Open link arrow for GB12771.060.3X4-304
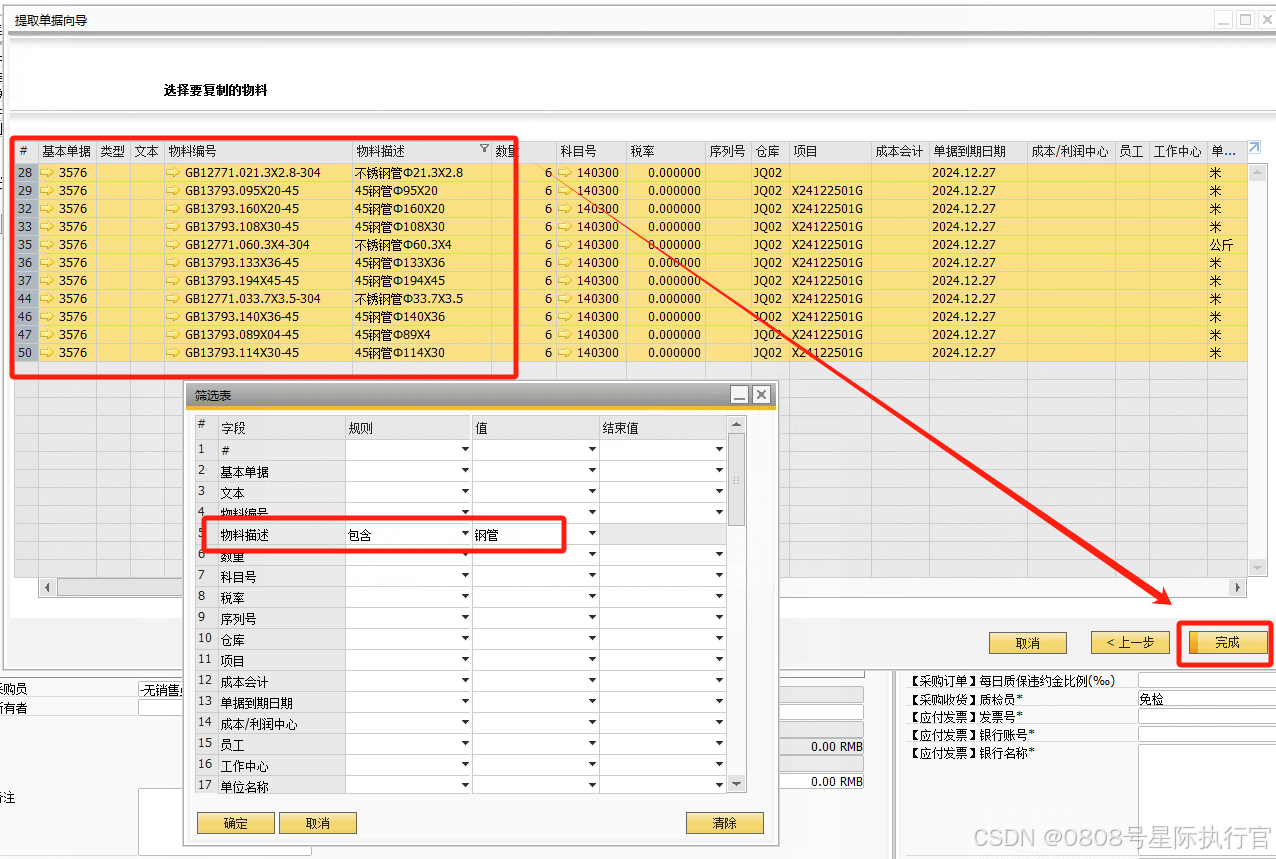The height and width of the screenshot is (859, 1276). click(x=174, y=245)
